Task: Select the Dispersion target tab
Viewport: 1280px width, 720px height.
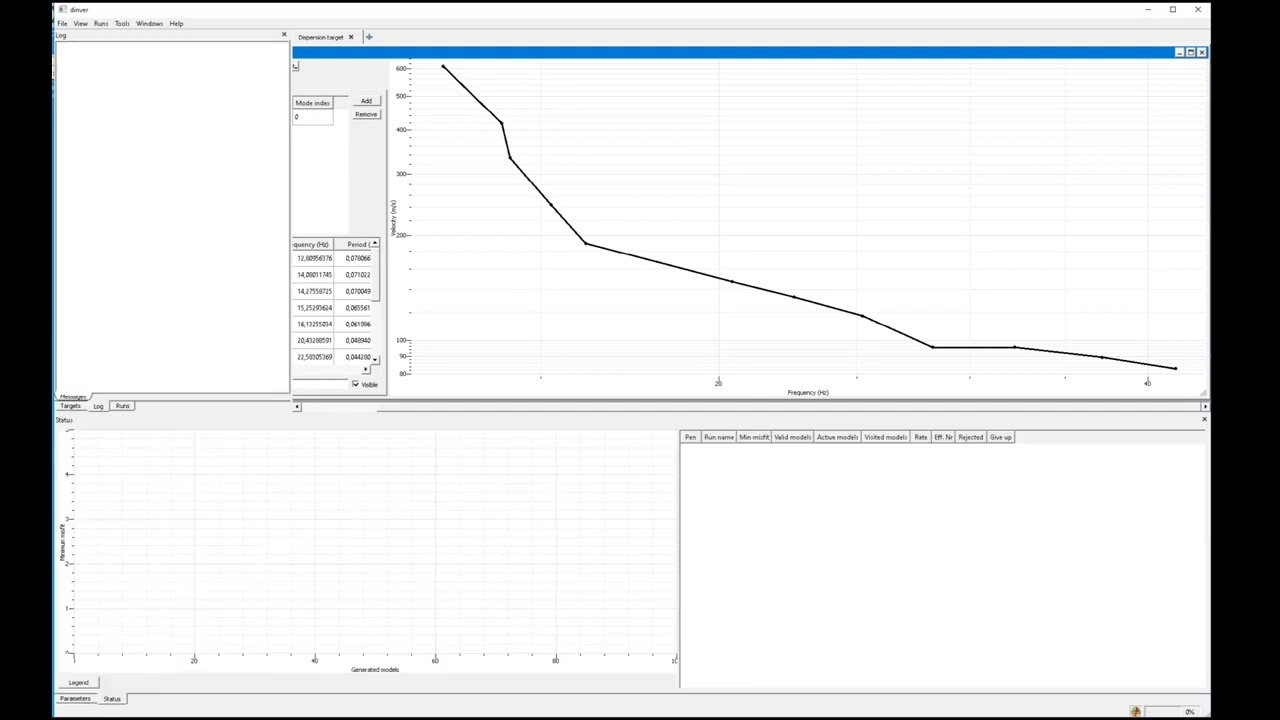Action: [x=320, y=37]
